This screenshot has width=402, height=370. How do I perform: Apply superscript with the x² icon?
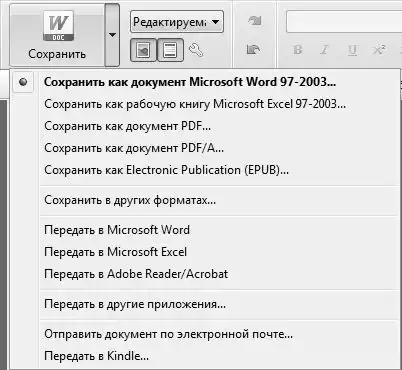(379, 50)
